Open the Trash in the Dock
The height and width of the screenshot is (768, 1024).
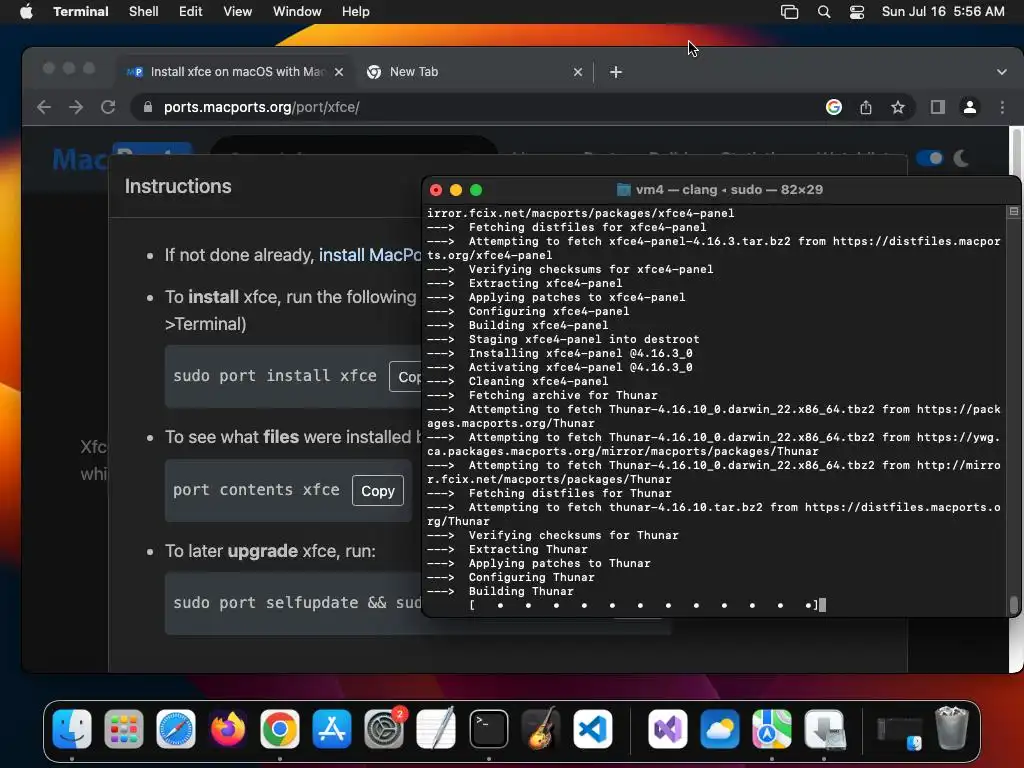[x=952, y=728]
